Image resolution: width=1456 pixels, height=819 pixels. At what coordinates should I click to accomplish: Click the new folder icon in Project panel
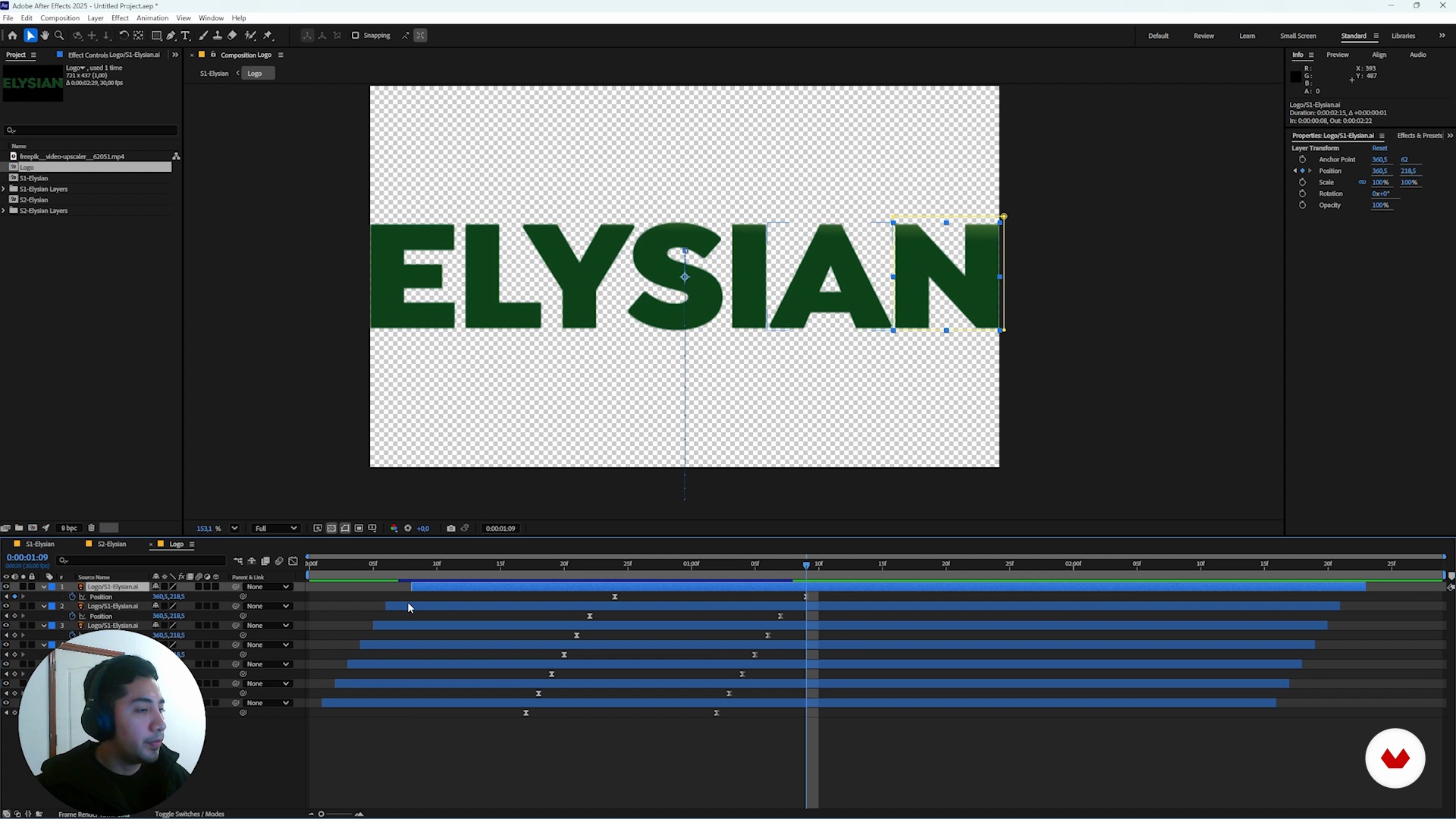[x=19, y=528]
